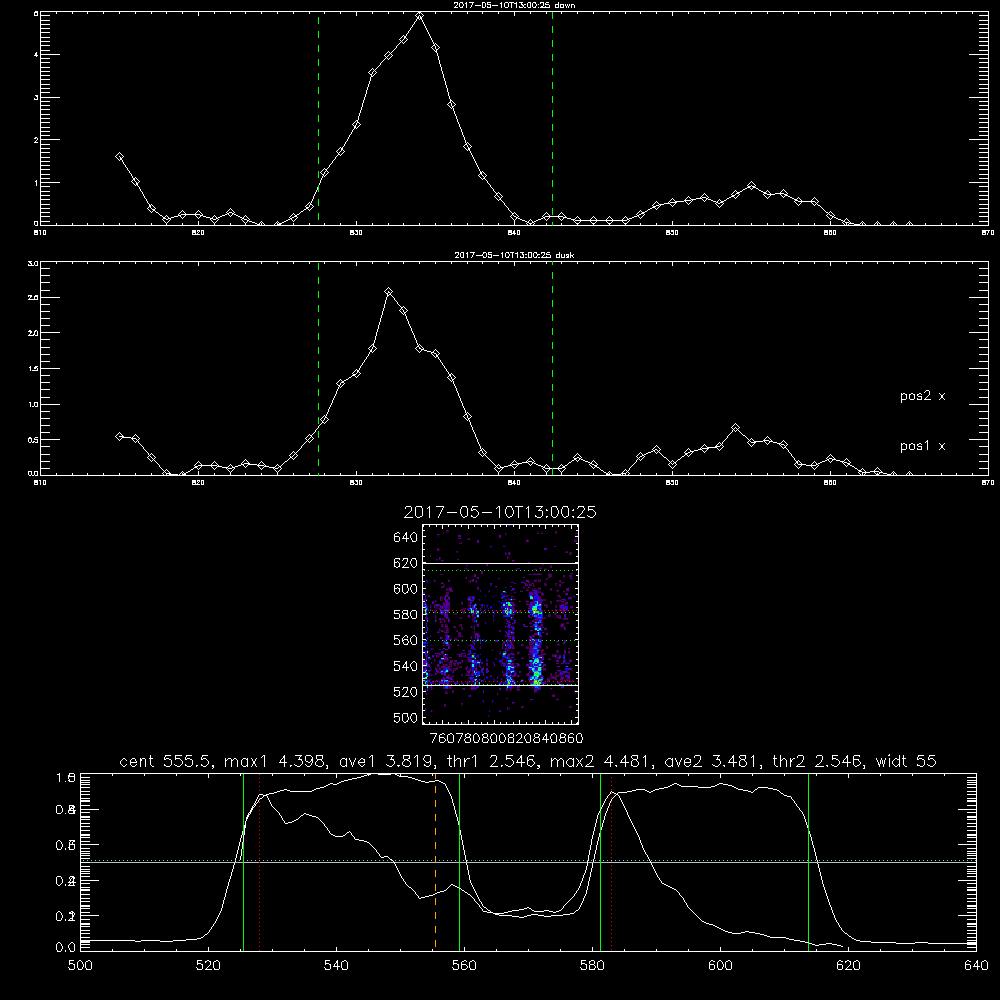Viewport: 1000px width, 1000px height.
Task: Click the bottom plot x-axis label 640
Action: (976, 966)
